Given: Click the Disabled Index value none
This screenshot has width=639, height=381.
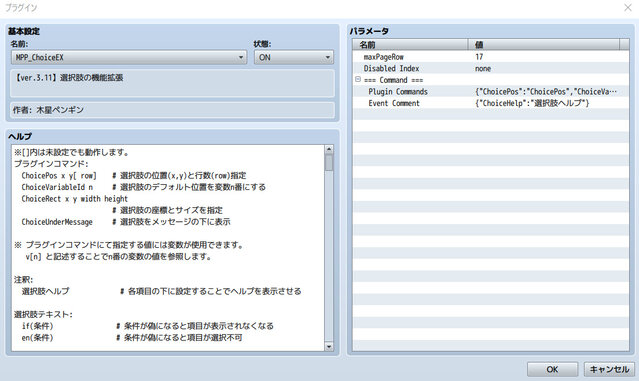Looking at the screenshot, I should pyautogui.click(x=483, y=68).
